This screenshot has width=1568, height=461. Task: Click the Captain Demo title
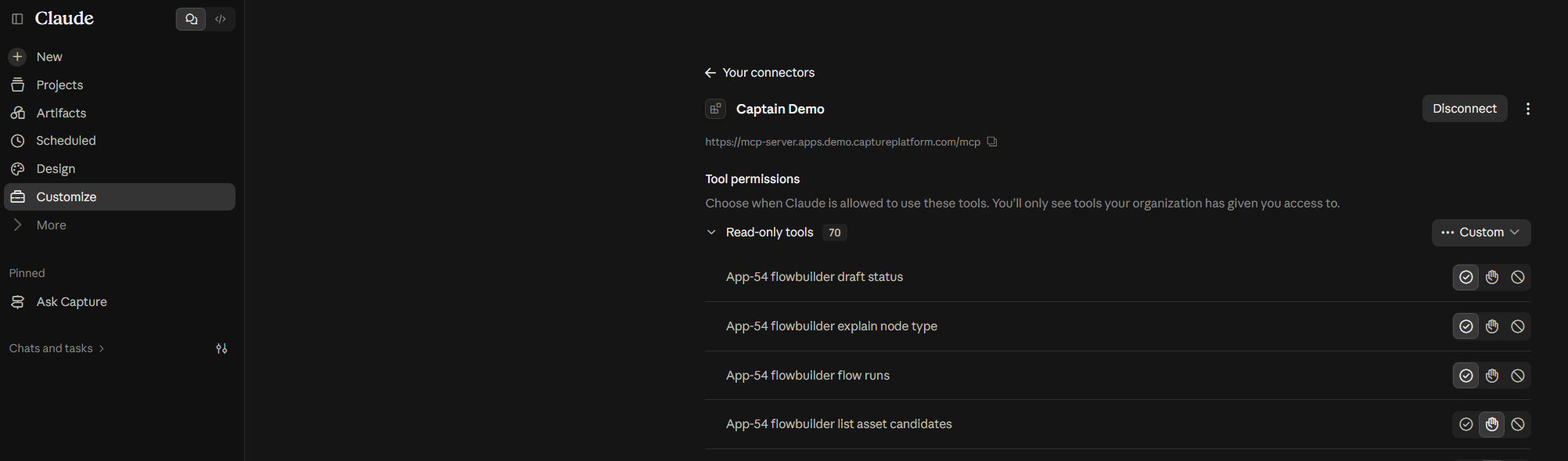[780, 109]
